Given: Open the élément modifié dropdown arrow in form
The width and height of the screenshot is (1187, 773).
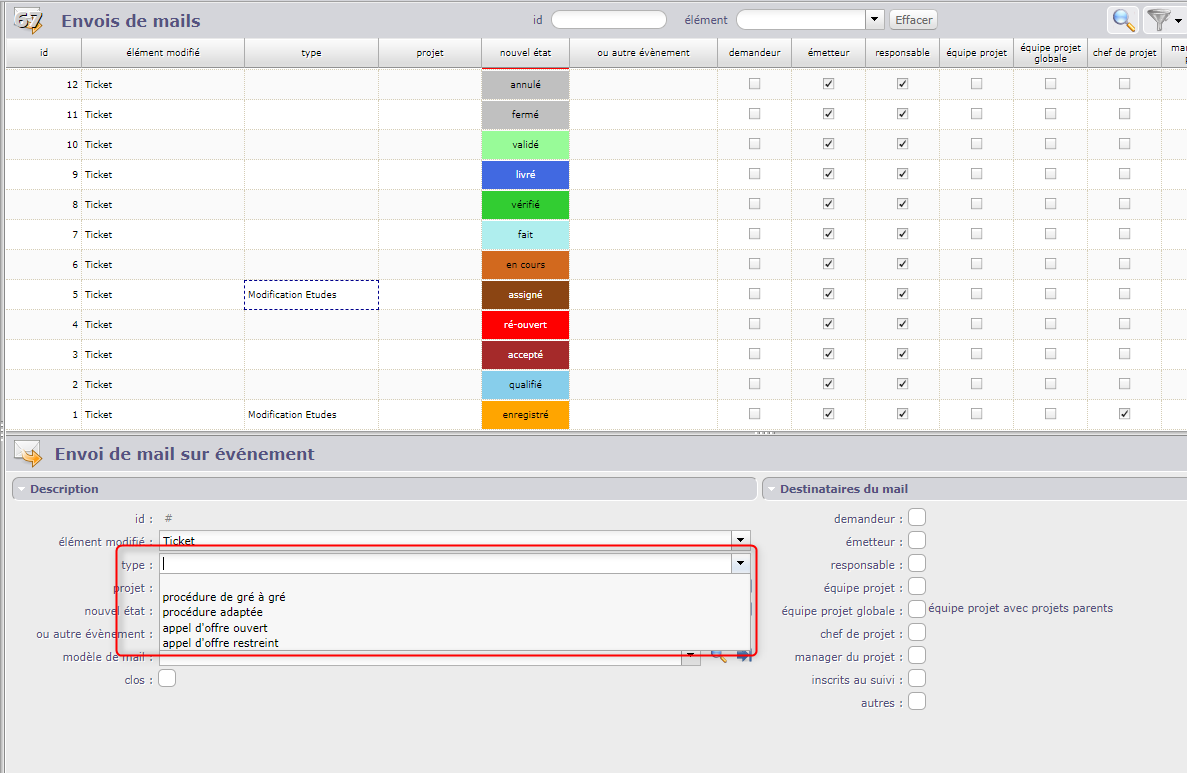Looking at the screenshot, I should click(x=740, y=540).
